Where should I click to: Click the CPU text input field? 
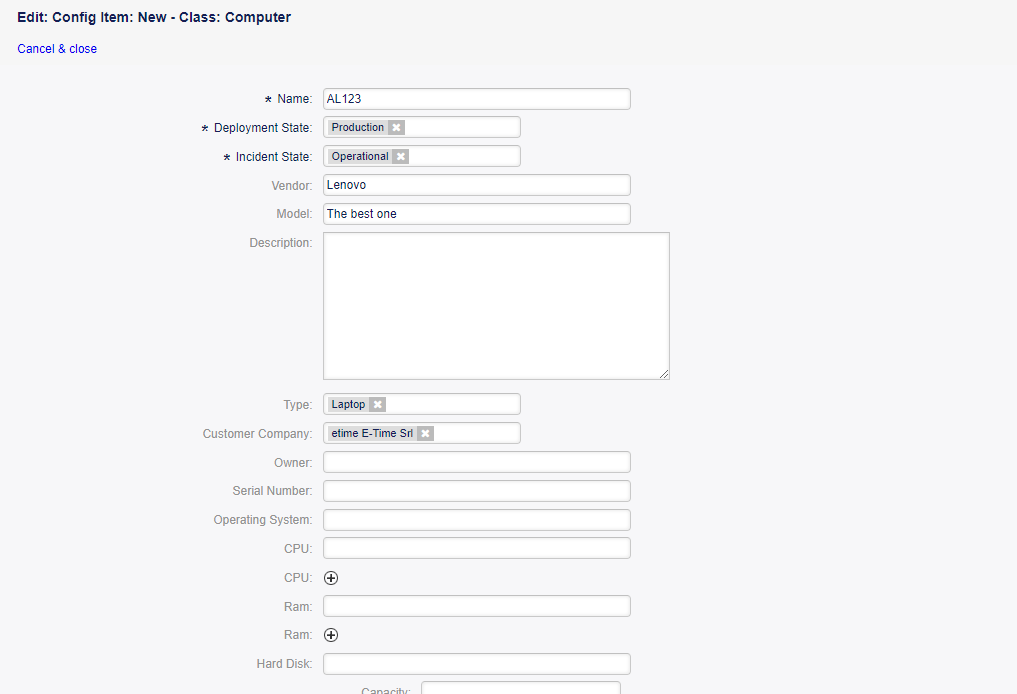pos(476,548)
